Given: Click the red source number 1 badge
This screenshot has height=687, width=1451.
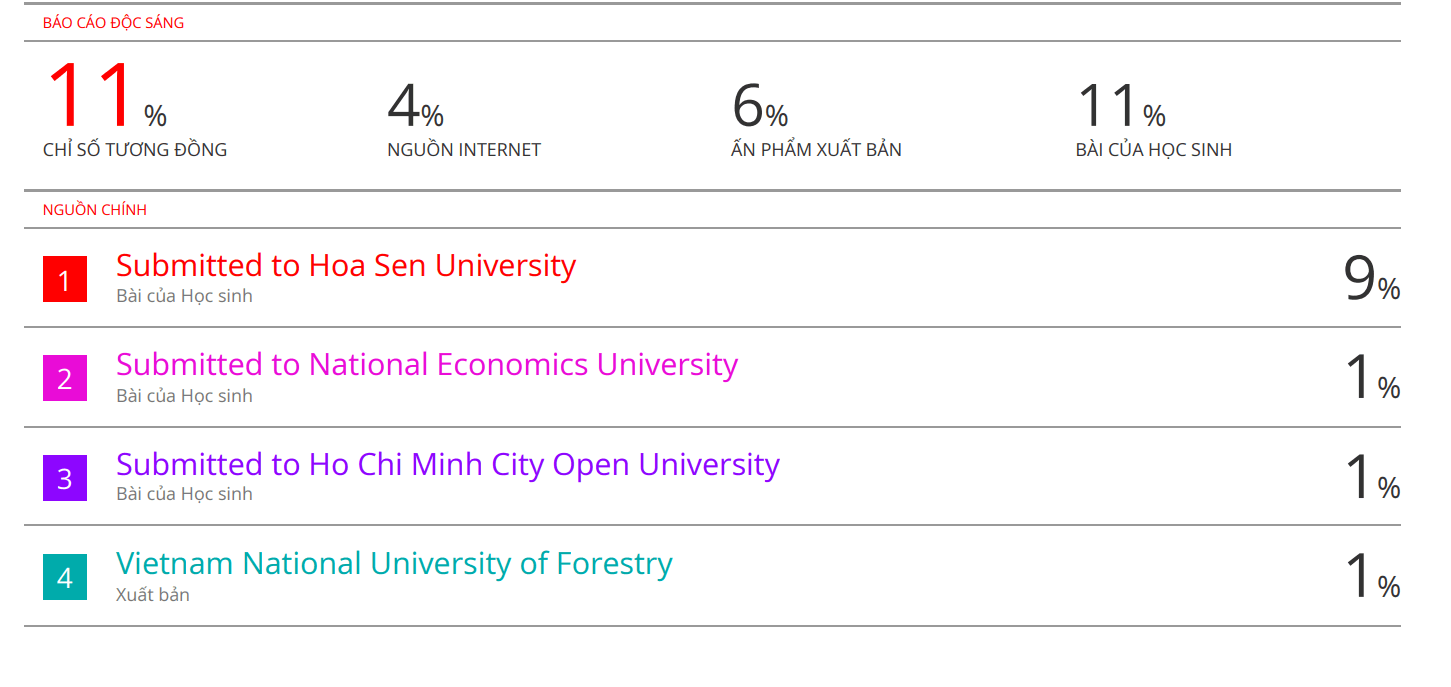Looking at the screenshot, I should 65,279.
